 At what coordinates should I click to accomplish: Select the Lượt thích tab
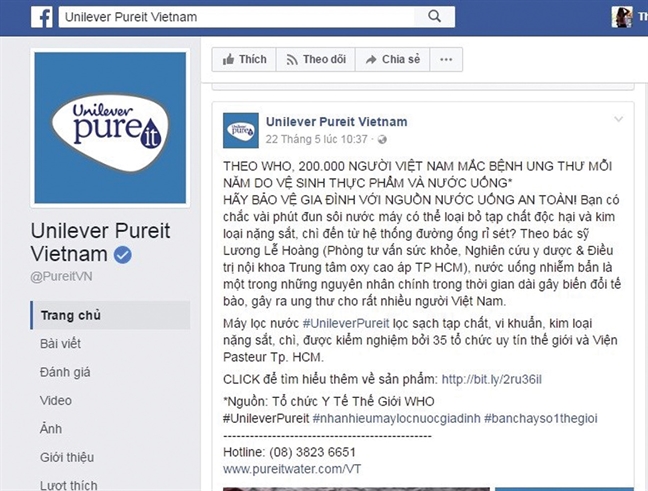point(69,485)
